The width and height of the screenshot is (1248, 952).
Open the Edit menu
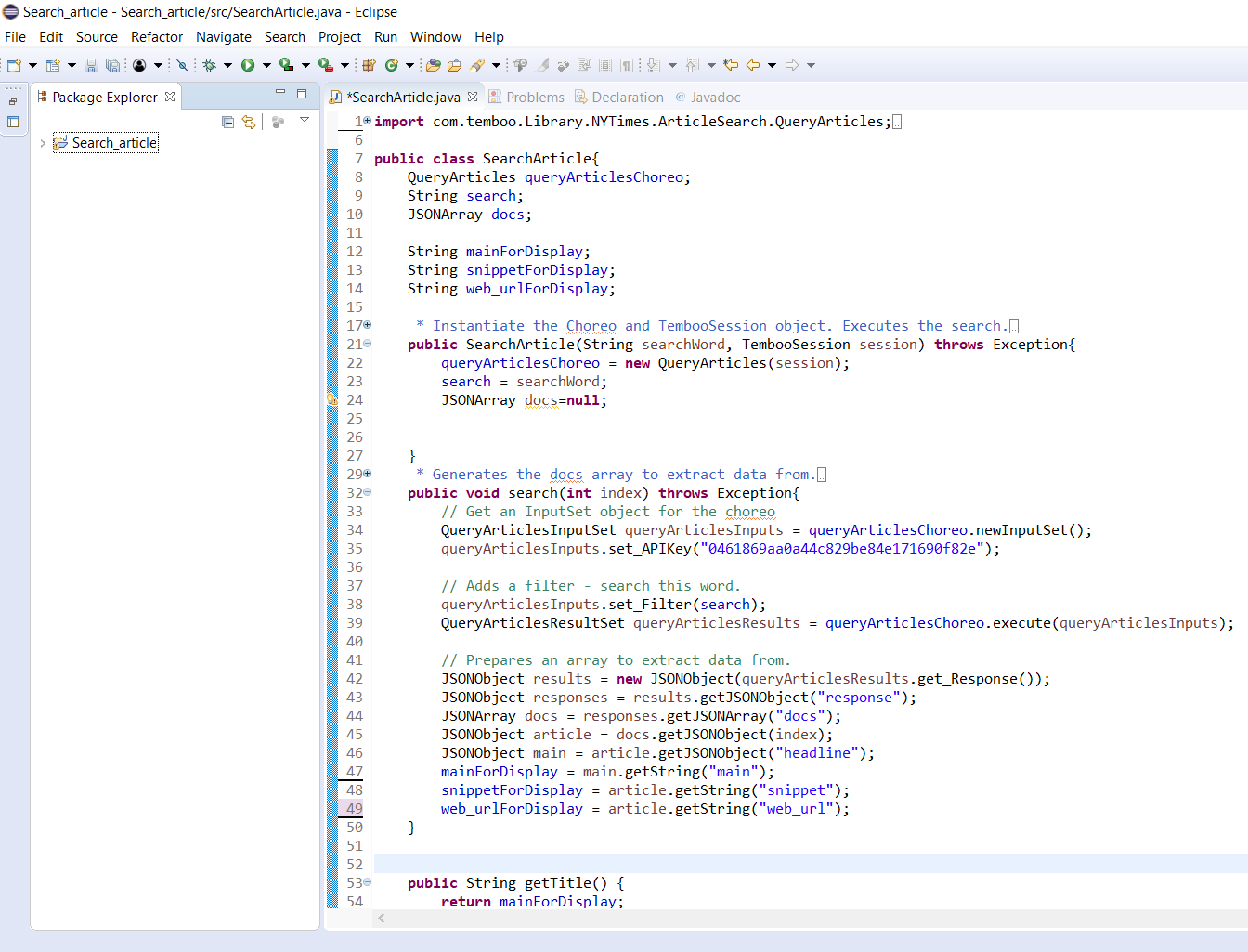click(51, 37)
